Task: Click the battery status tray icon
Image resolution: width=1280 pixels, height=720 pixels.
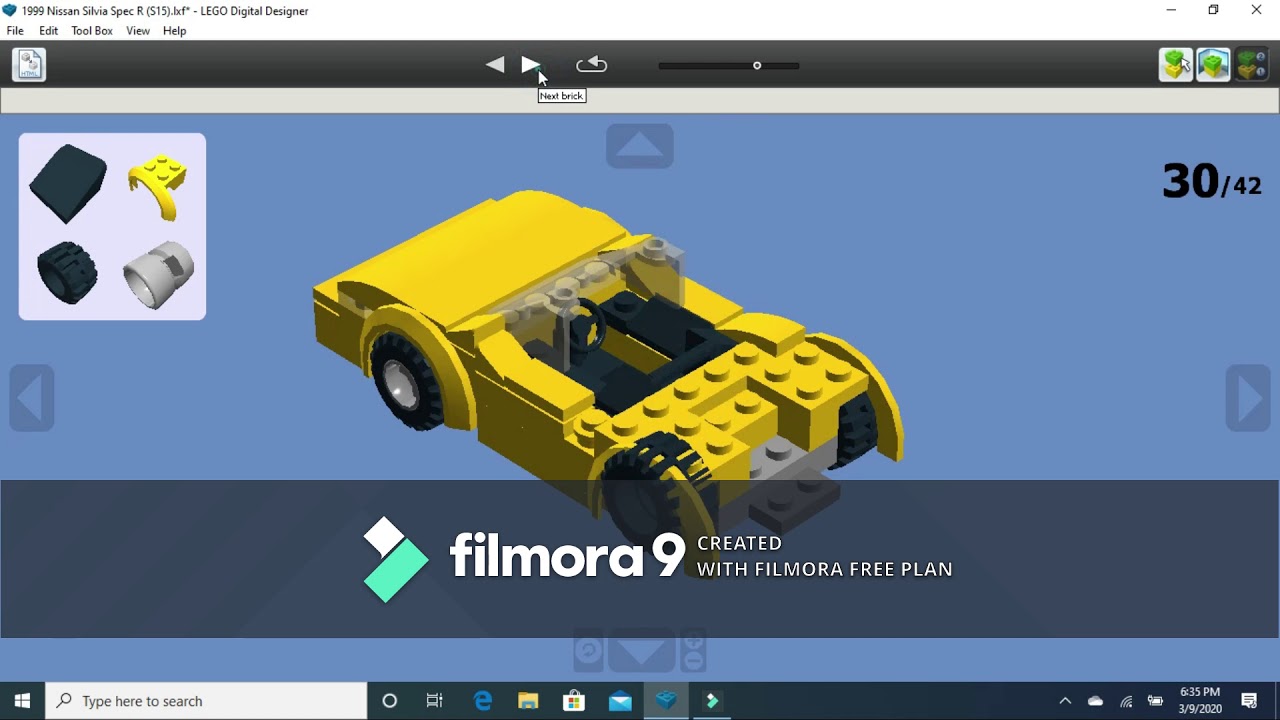Action: [1155, 701]
